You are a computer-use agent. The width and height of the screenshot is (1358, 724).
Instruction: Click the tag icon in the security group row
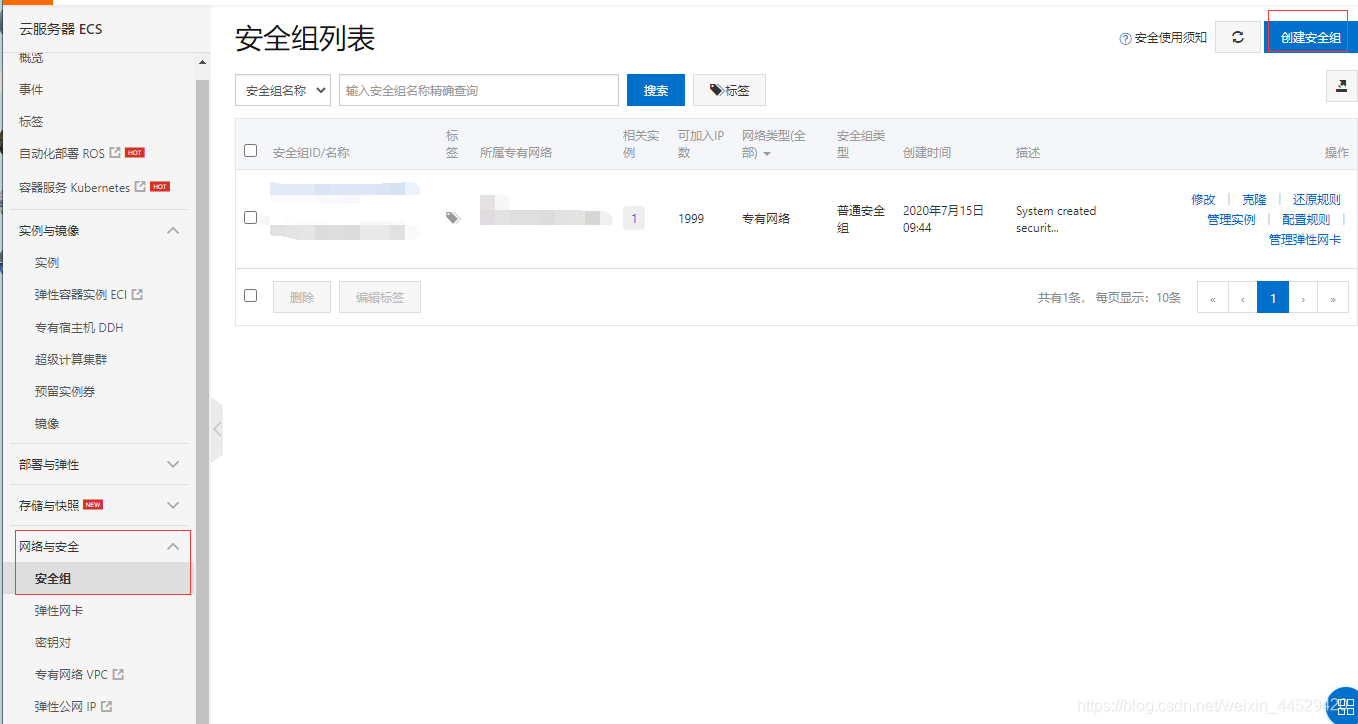click(453, 218)
